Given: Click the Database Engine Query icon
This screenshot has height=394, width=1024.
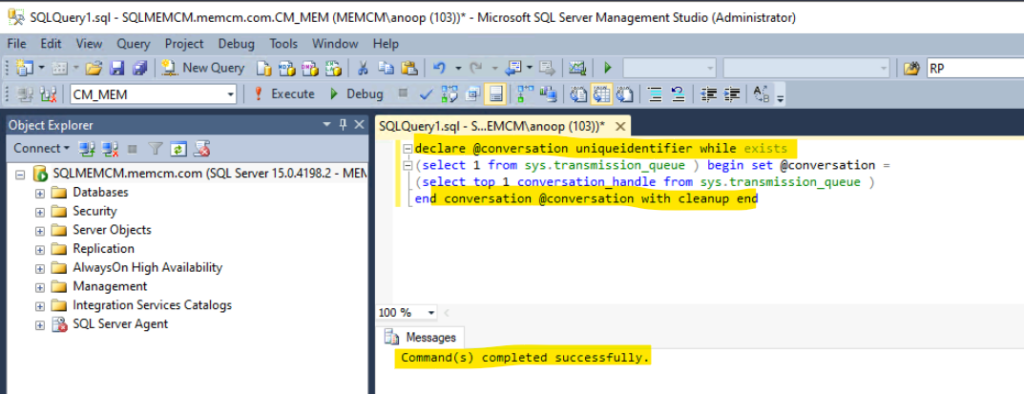Looking at the screenshot, I should [264, 68].
